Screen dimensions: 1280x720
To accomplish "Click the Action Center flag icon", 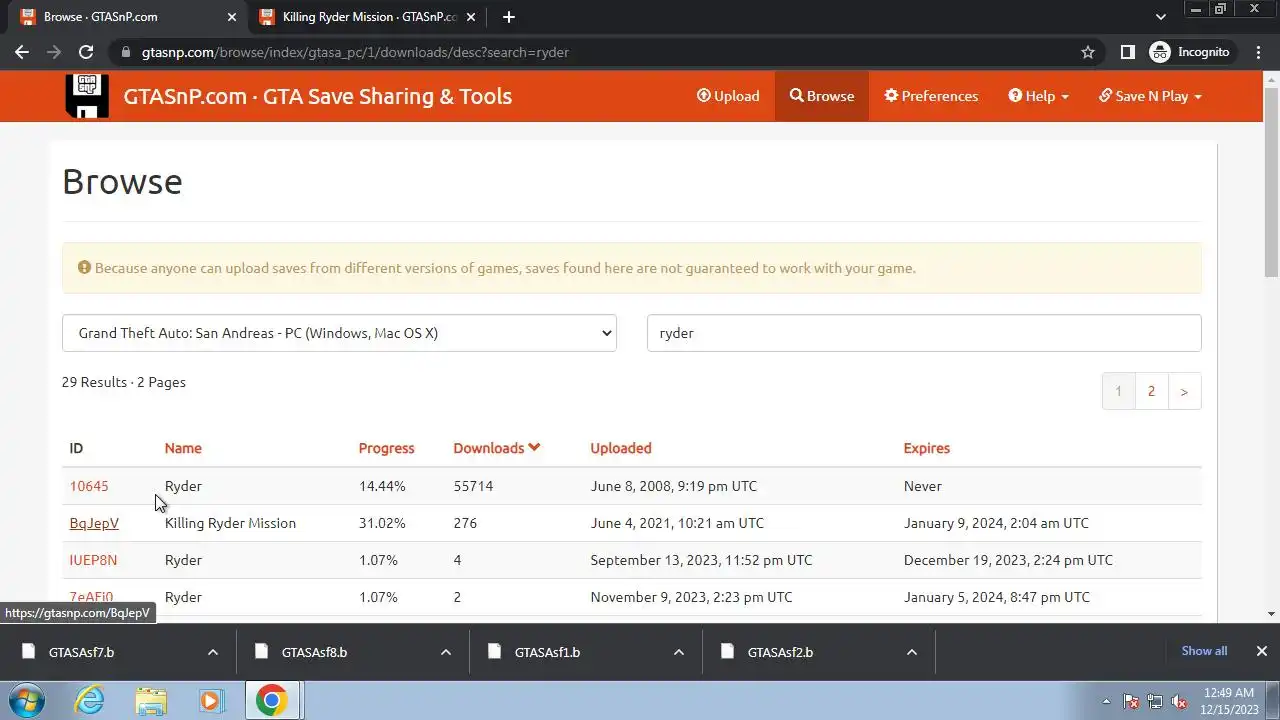I will pyautogui.click(x=1131, y=701).
